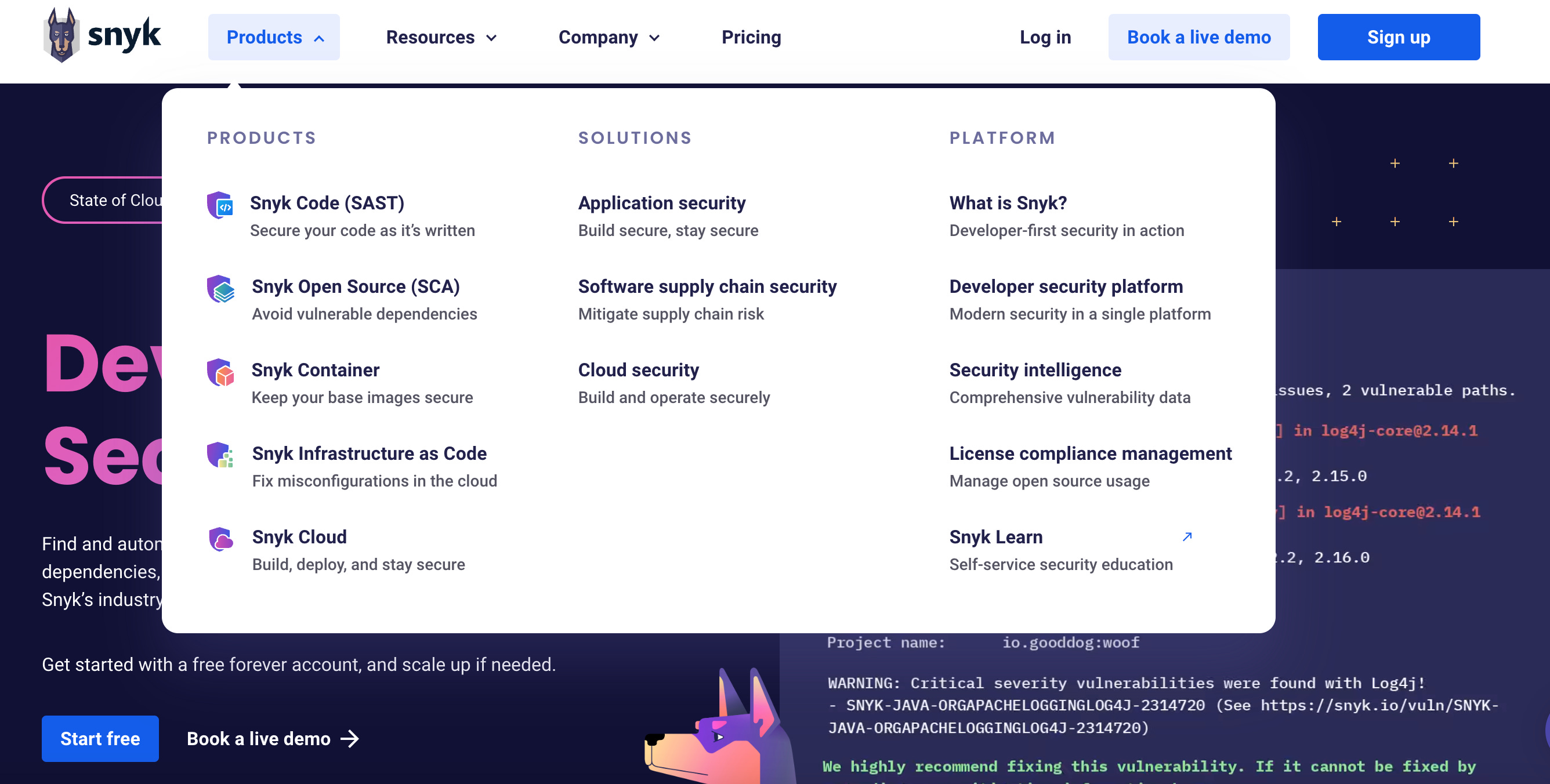Click the Snyk Code SAST shield icon
Viewport: 1550px width, 784px height.
tap(220, 205)
